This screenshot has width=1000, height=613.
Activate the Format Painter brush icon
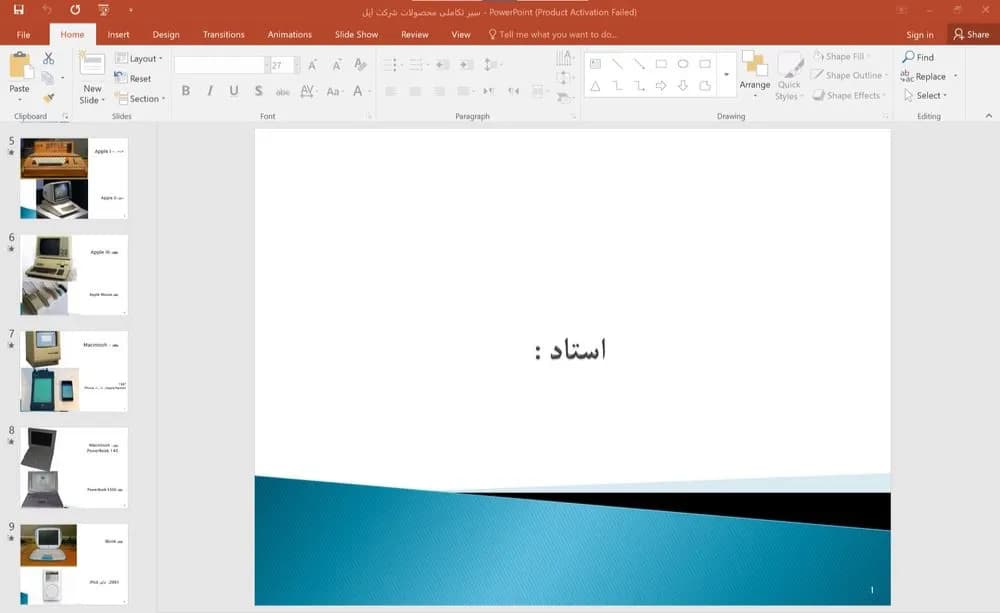[48, 98]
